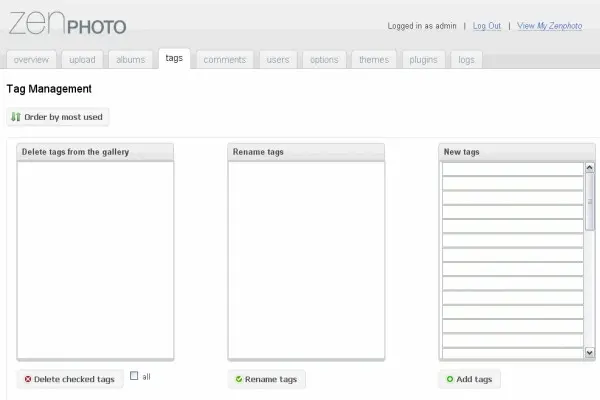
Task: Switch to the upload tab
Action: click(x=82, y=60)
